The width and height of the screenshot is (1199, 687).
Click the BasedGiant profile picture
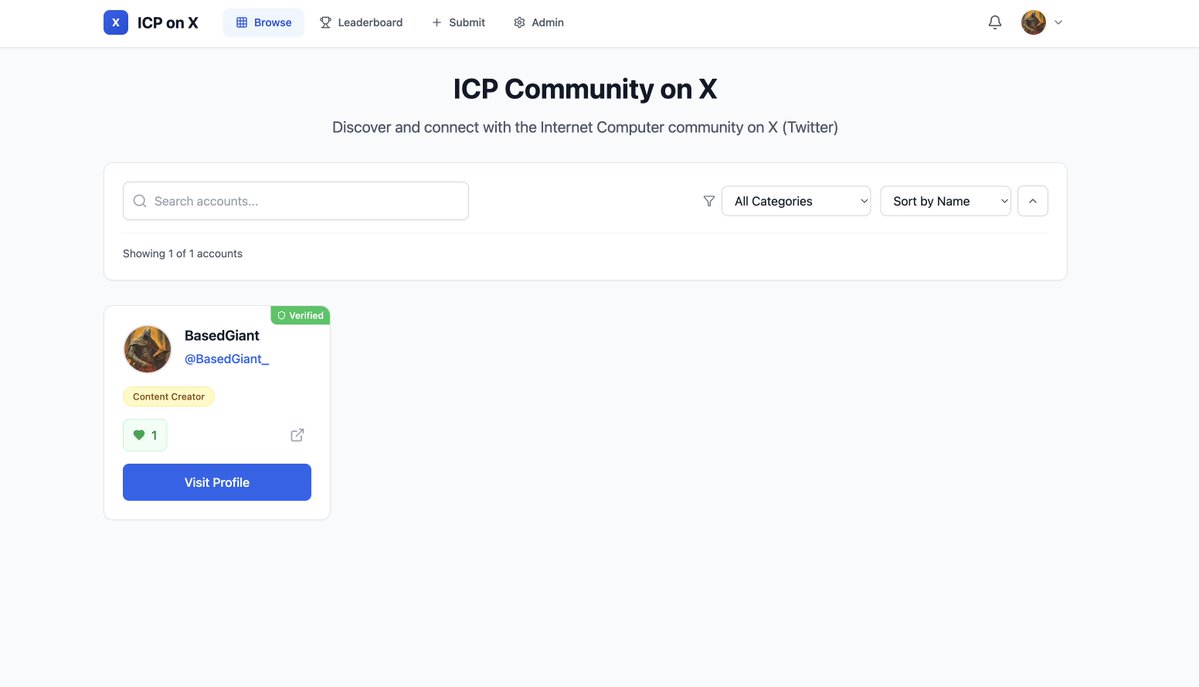coord(148,349)
